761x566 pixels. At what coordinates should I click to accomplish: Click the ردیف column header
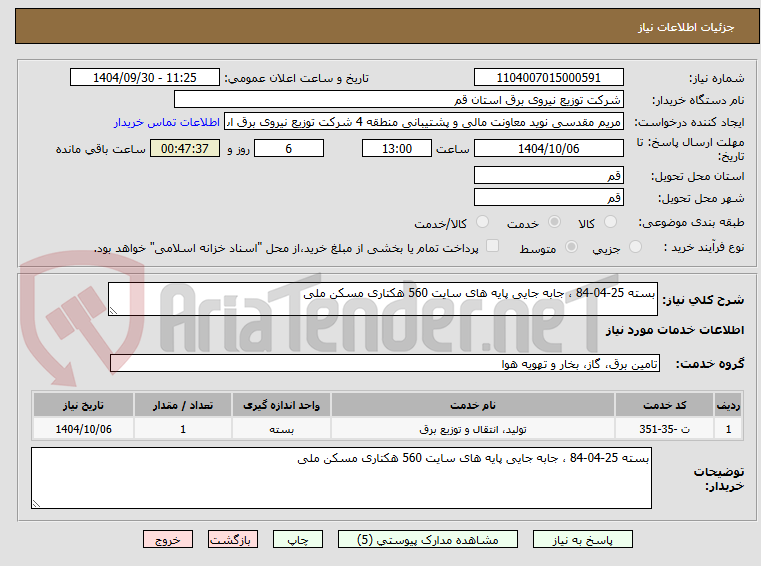(x=728, y=405)
